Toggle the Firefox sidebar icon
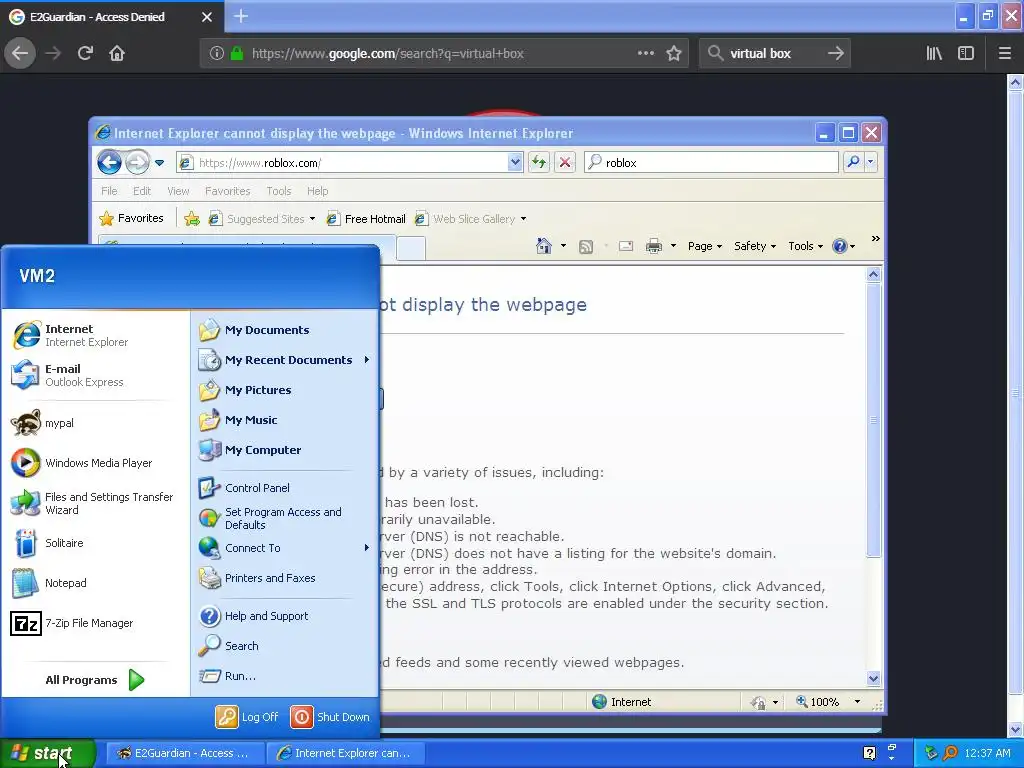 965,54
